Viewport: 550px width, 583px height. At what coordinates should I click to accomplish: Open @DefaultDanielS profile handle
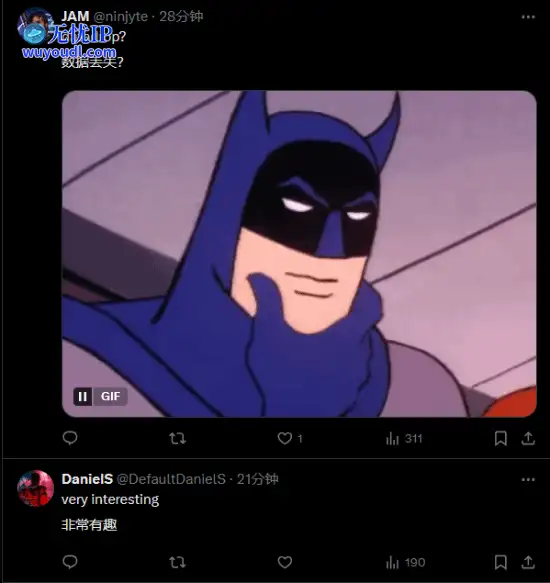171,479
